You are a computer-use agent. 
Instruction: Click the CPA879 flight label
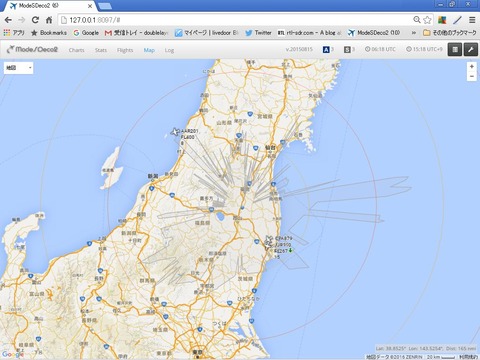coord(283,238)
